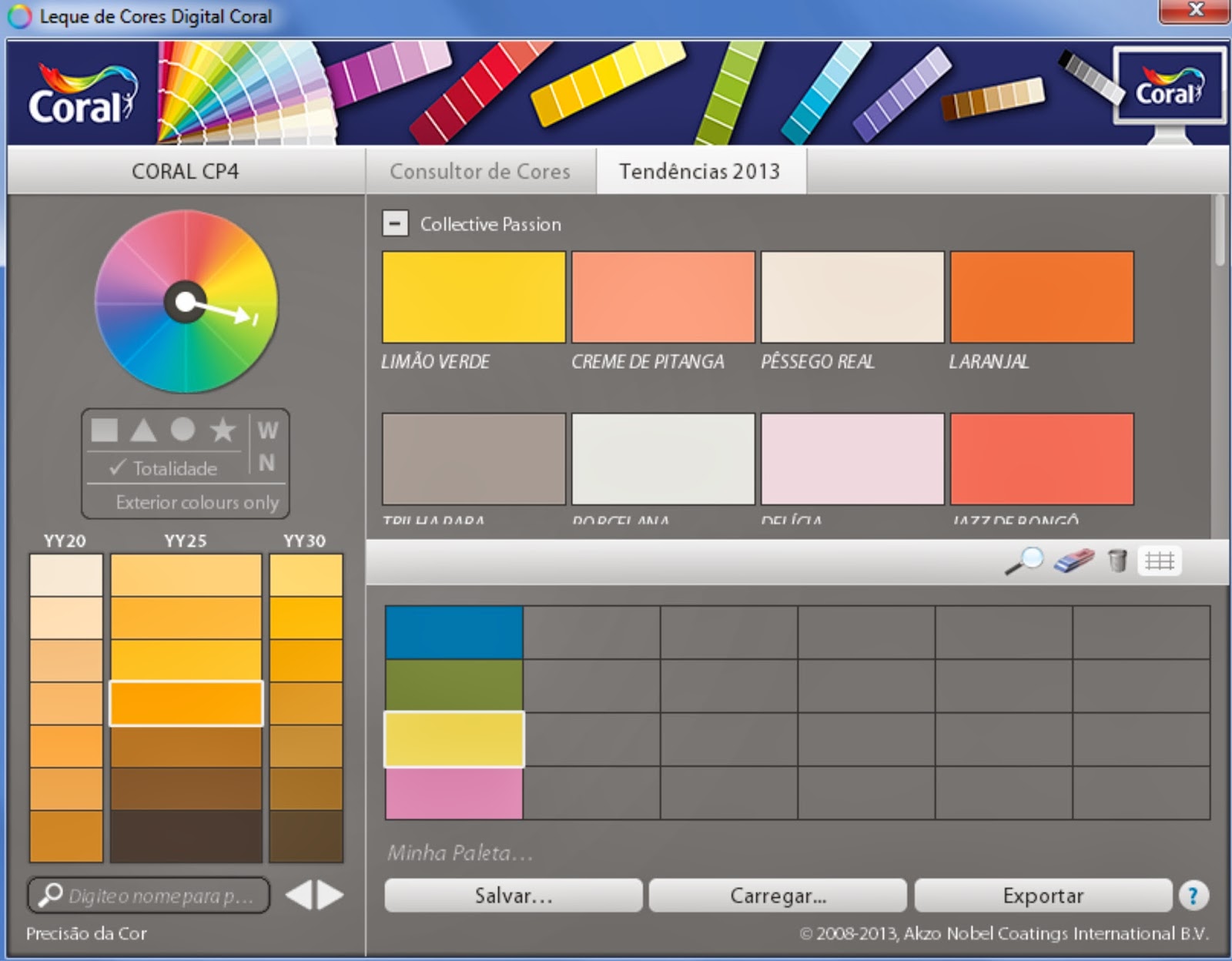The height and width of the screenshot is (961, 1232).
Task: Open the Tendências 2013 tab
Action: pos(700,171)
